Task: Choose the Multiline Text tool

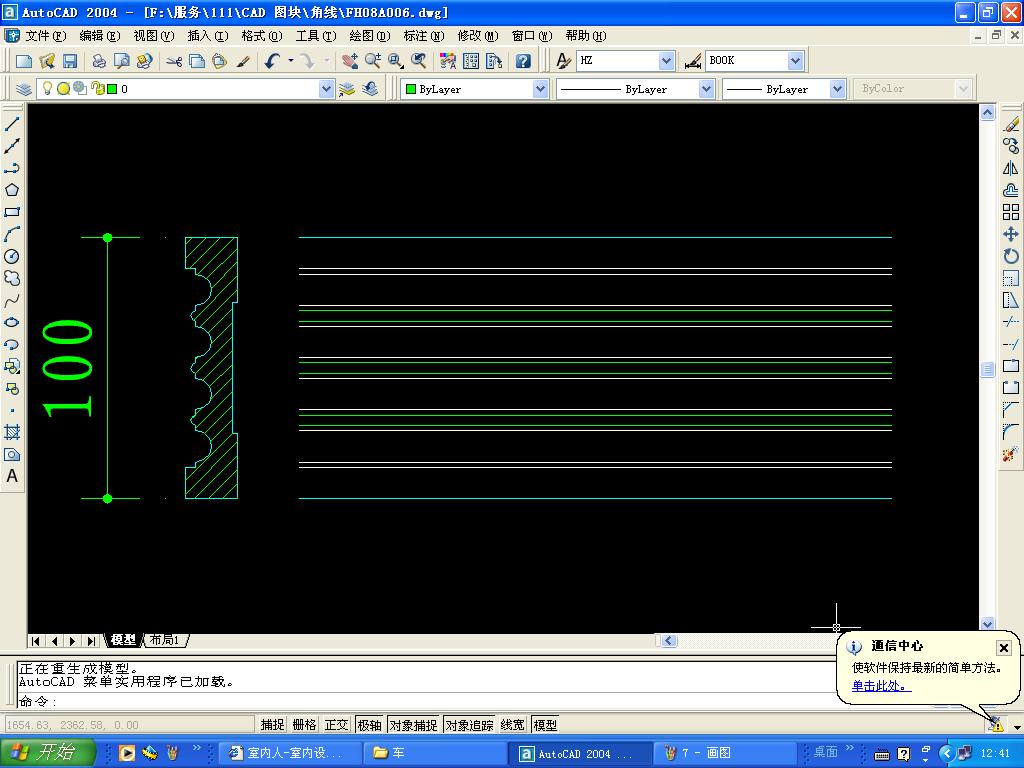Action: (12, 477)
